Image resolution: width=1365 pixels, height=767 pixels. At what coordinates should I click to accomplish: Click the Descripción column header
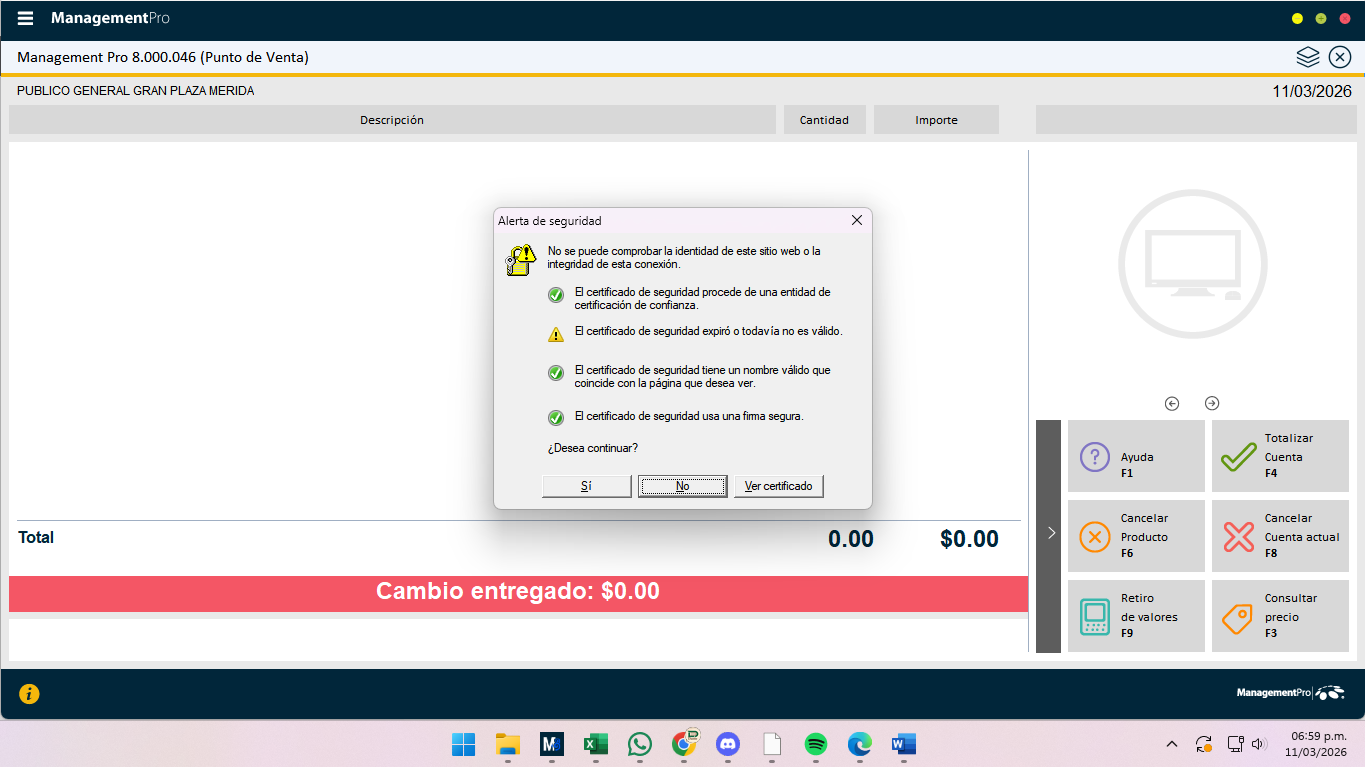coord(392,120)
